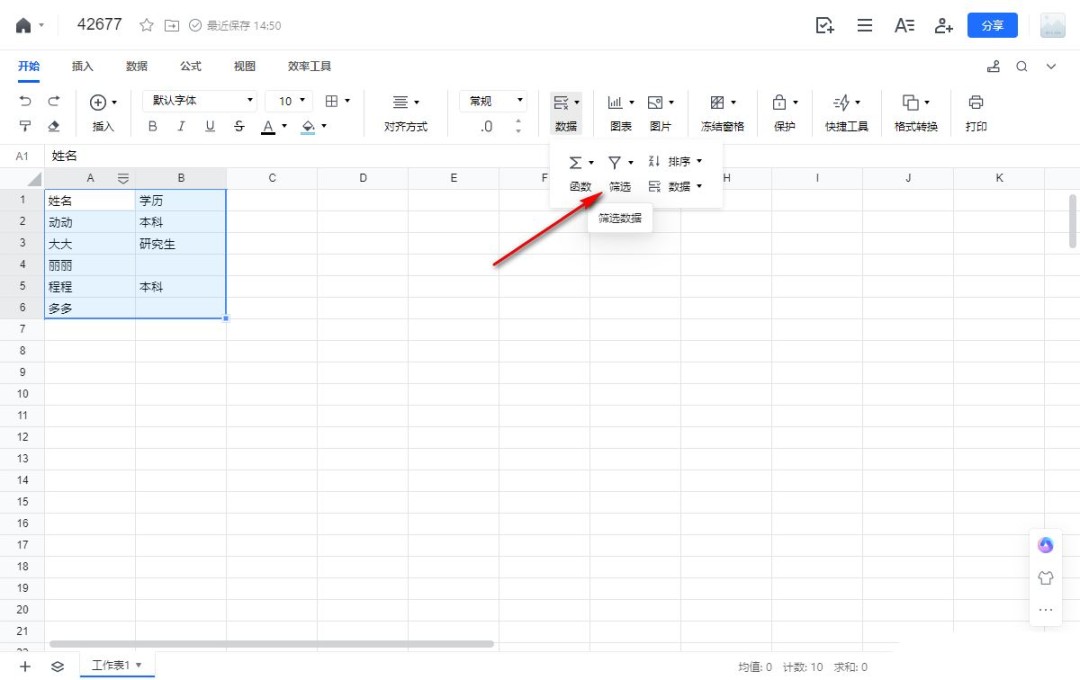Click the Undo arrow icon
This screenshot has width=1080, height=680.
tap(24, 101)
